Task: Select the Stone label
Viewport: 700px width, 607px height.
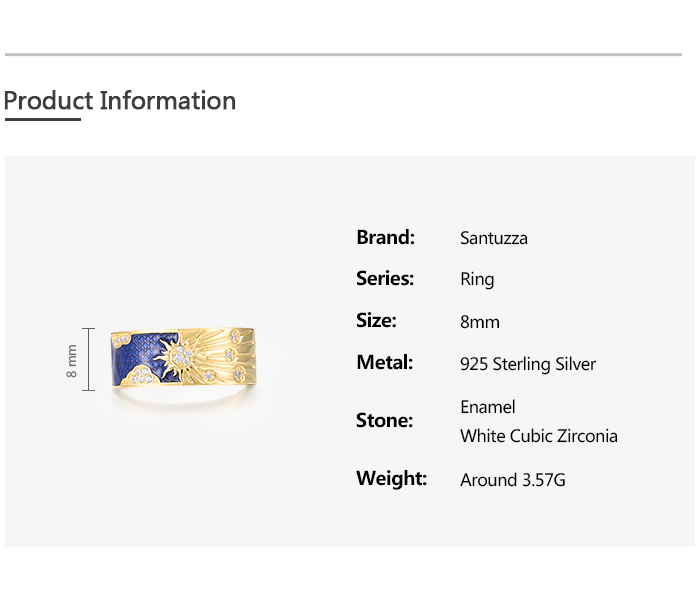Action: (x=384, y=420)
